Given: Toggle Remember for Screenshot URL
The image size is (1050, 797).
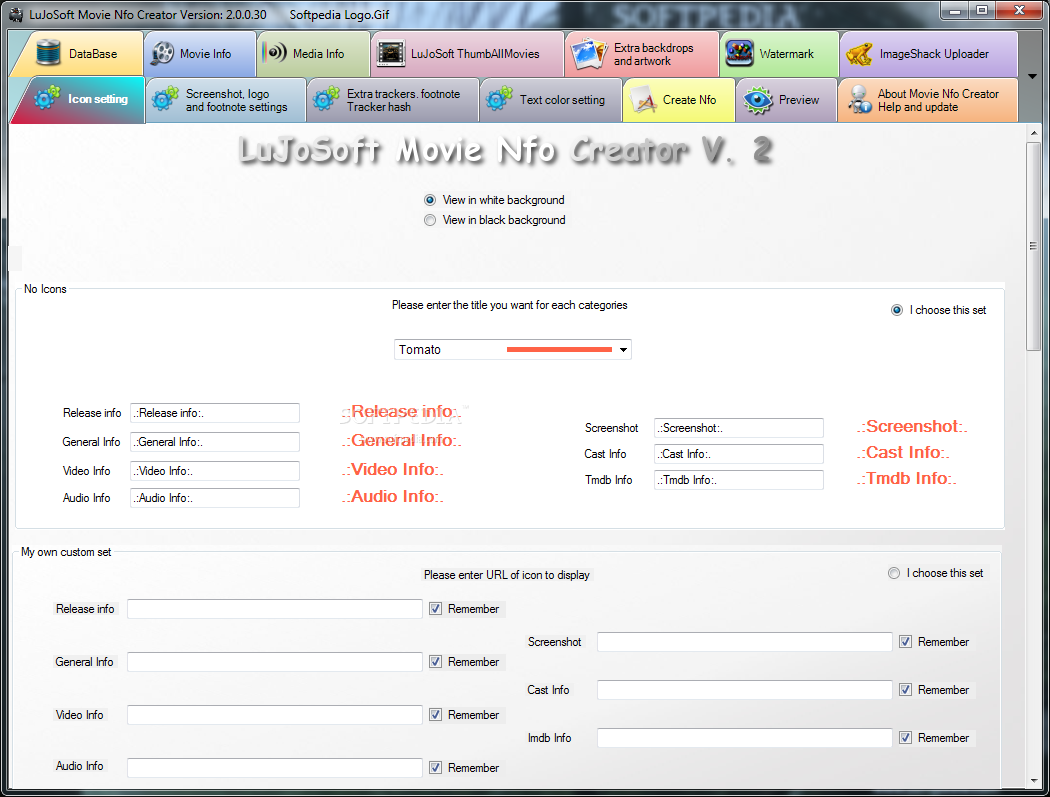Looking at the screenshot, I should (x=905, y=642).
